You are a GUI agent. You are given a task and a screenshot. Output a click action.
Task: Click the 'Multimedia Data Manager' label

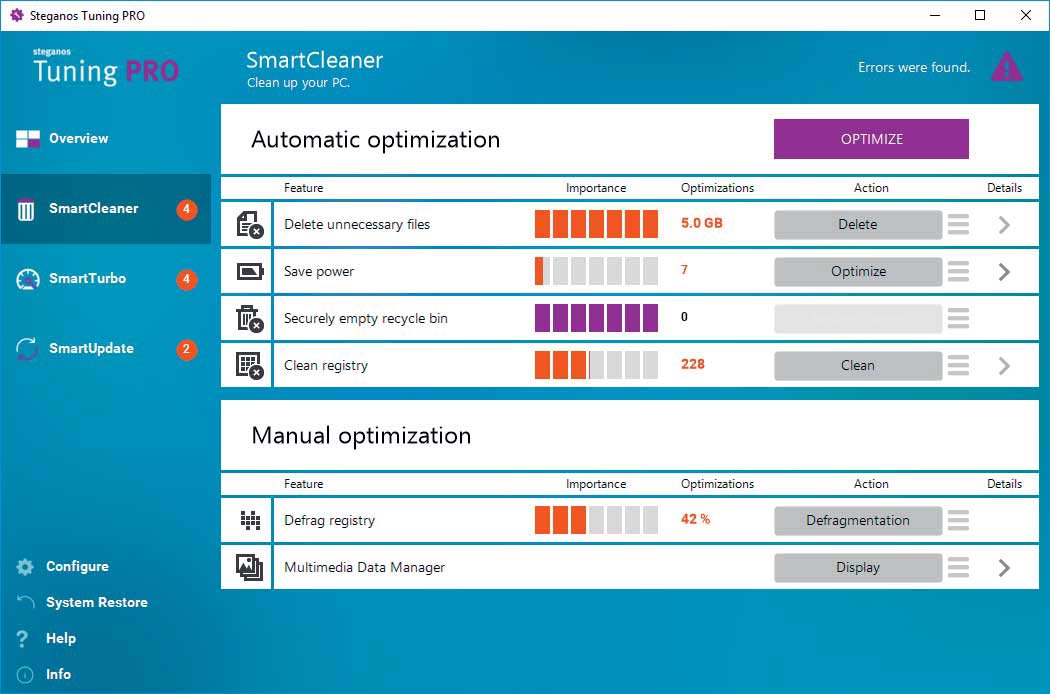point(364,567)
